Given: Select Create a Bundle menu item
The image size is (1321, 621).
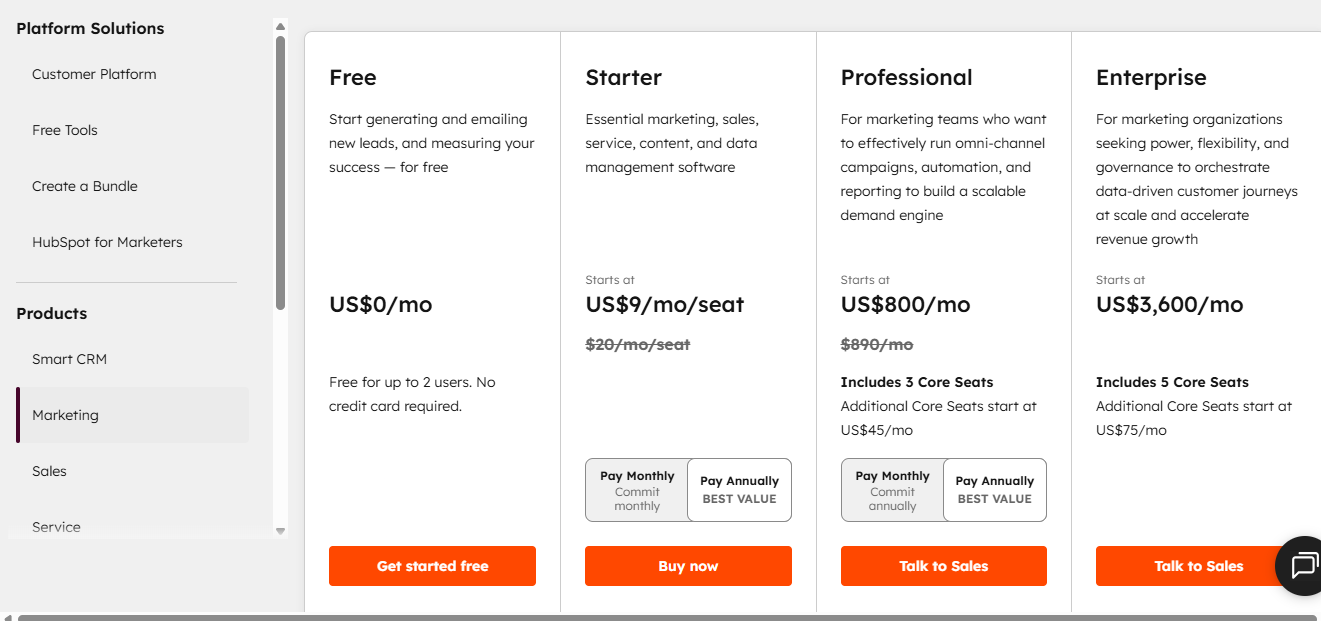Looking at the screenshot, I should (85, 186).
